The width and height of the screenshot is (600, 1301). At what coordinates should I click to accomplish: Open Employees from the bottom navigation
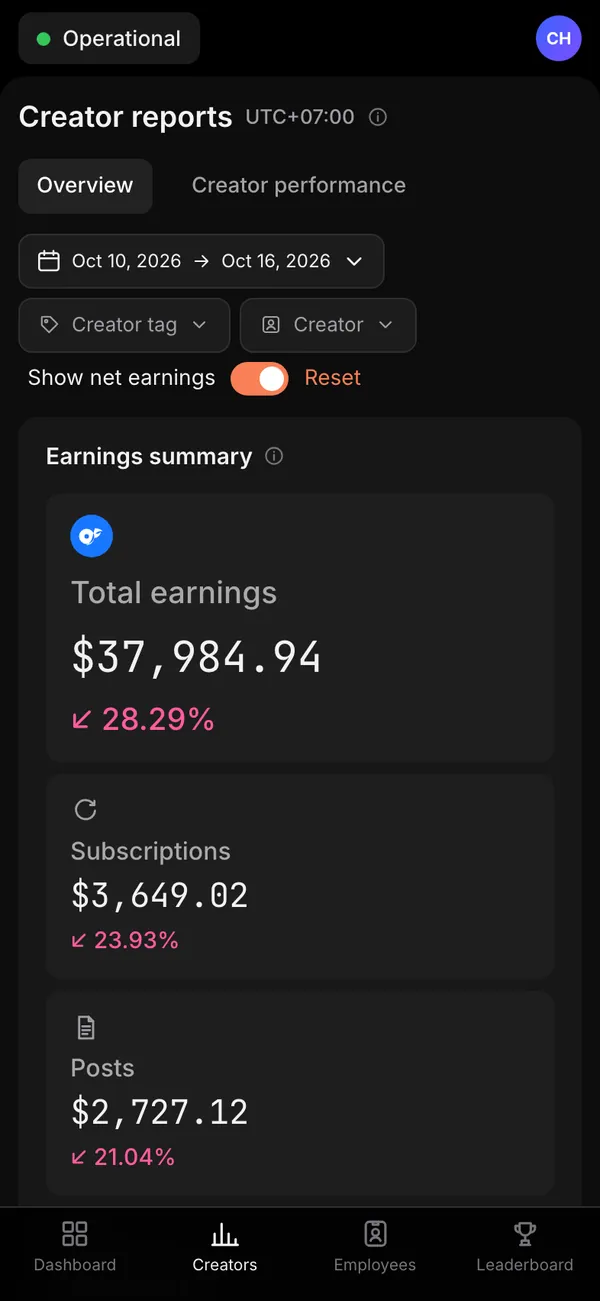click(x=375, y=1245)
